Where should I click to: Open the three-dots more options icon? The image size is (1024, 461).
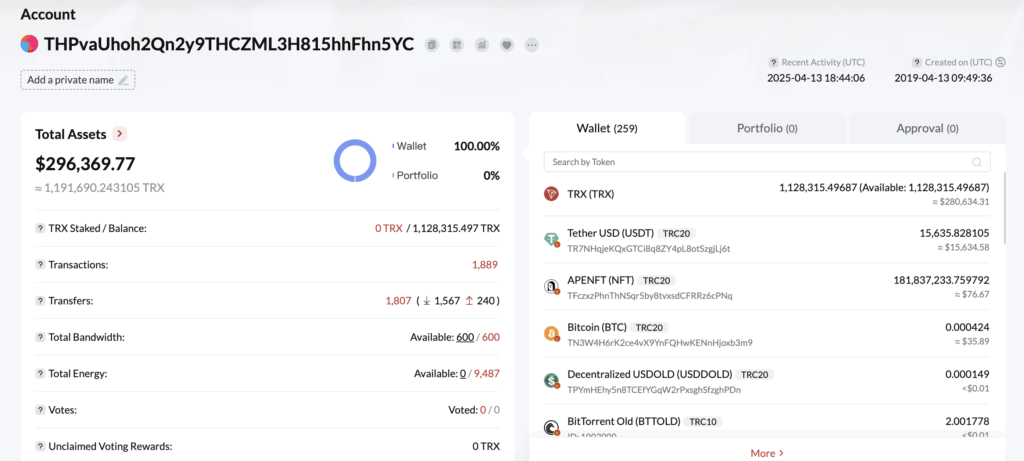532,45
